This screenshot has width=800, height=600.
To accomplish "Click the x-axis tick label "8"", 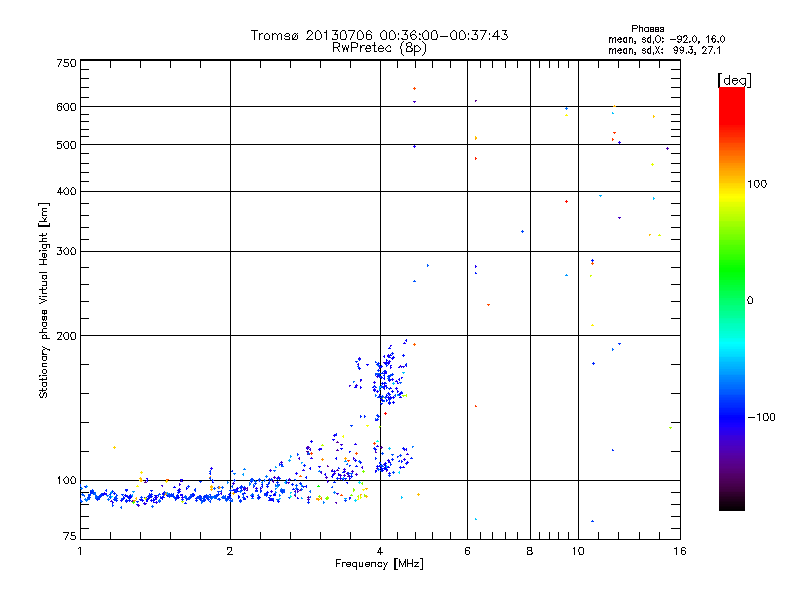I will click(530, 551).
